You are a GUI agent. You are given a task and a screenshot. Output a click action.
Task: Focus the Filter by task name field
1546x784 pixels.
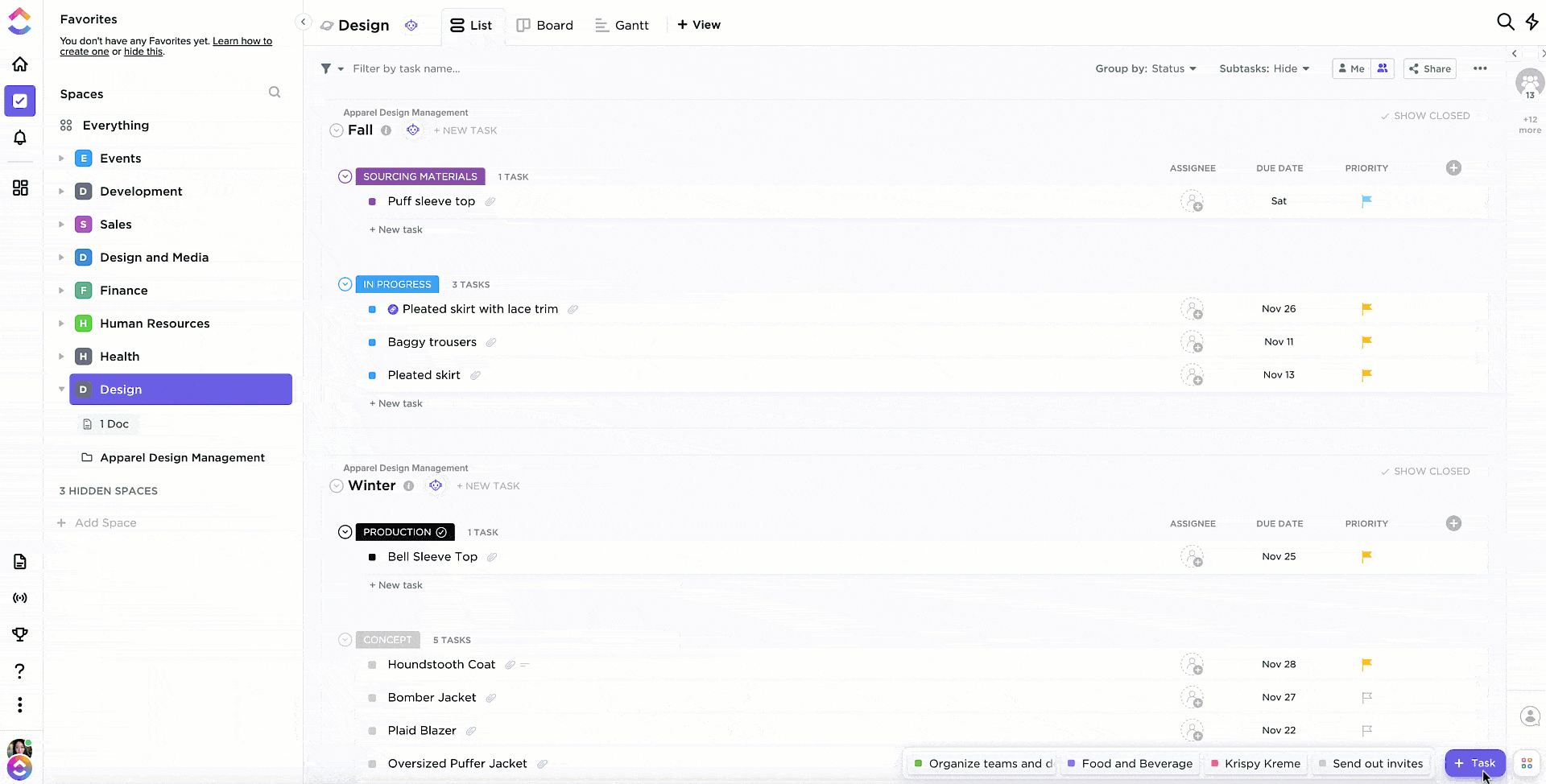pos(407,68)
